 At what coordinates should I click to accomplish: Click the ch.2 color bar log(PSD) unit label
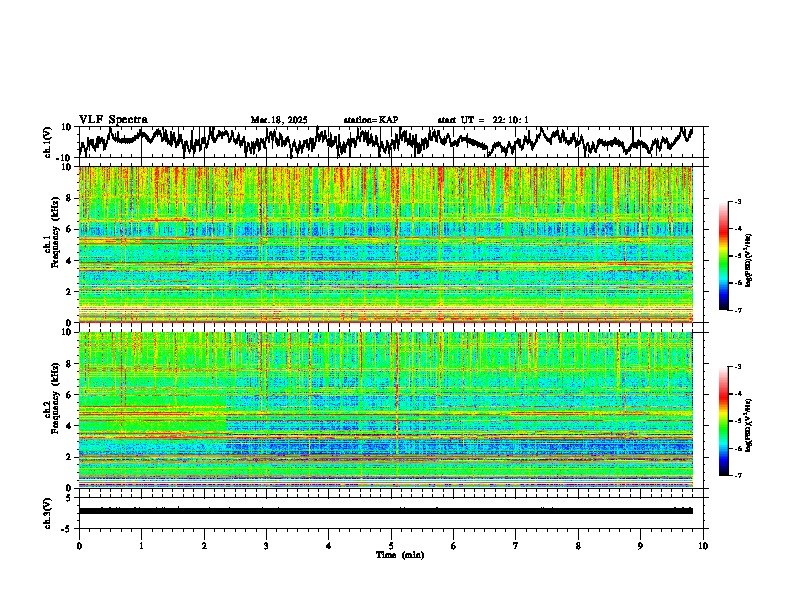[x=749, y=426]
